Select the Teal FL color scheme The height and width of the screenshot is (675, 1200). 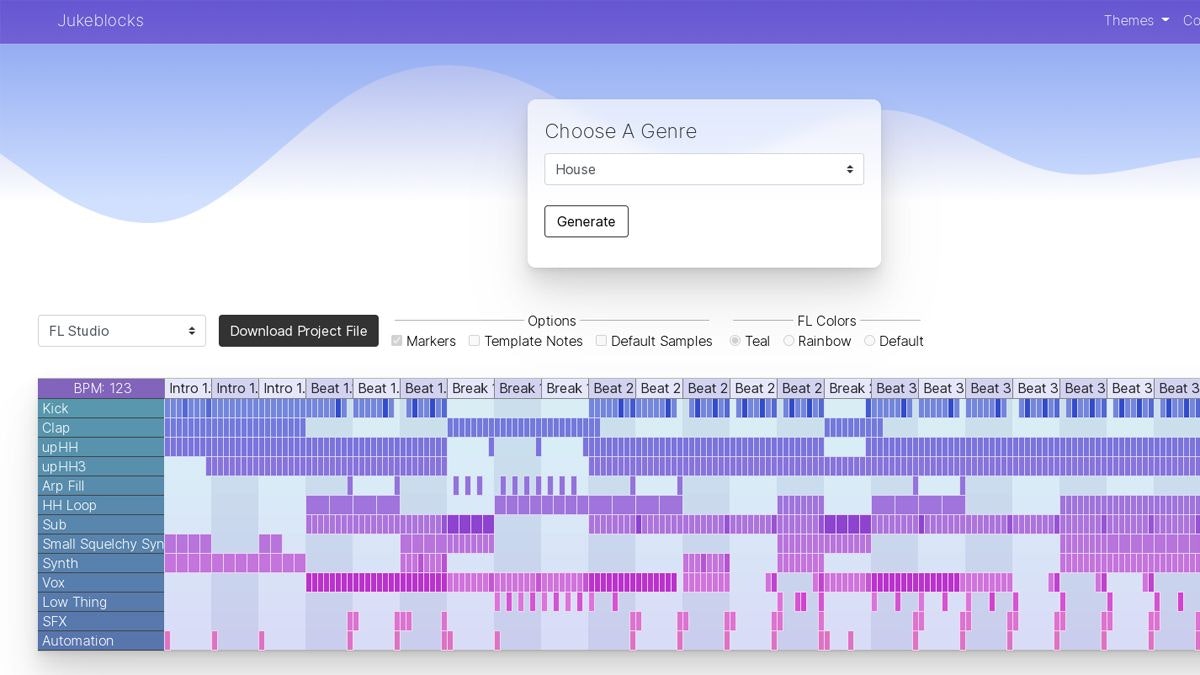[735, 341]
